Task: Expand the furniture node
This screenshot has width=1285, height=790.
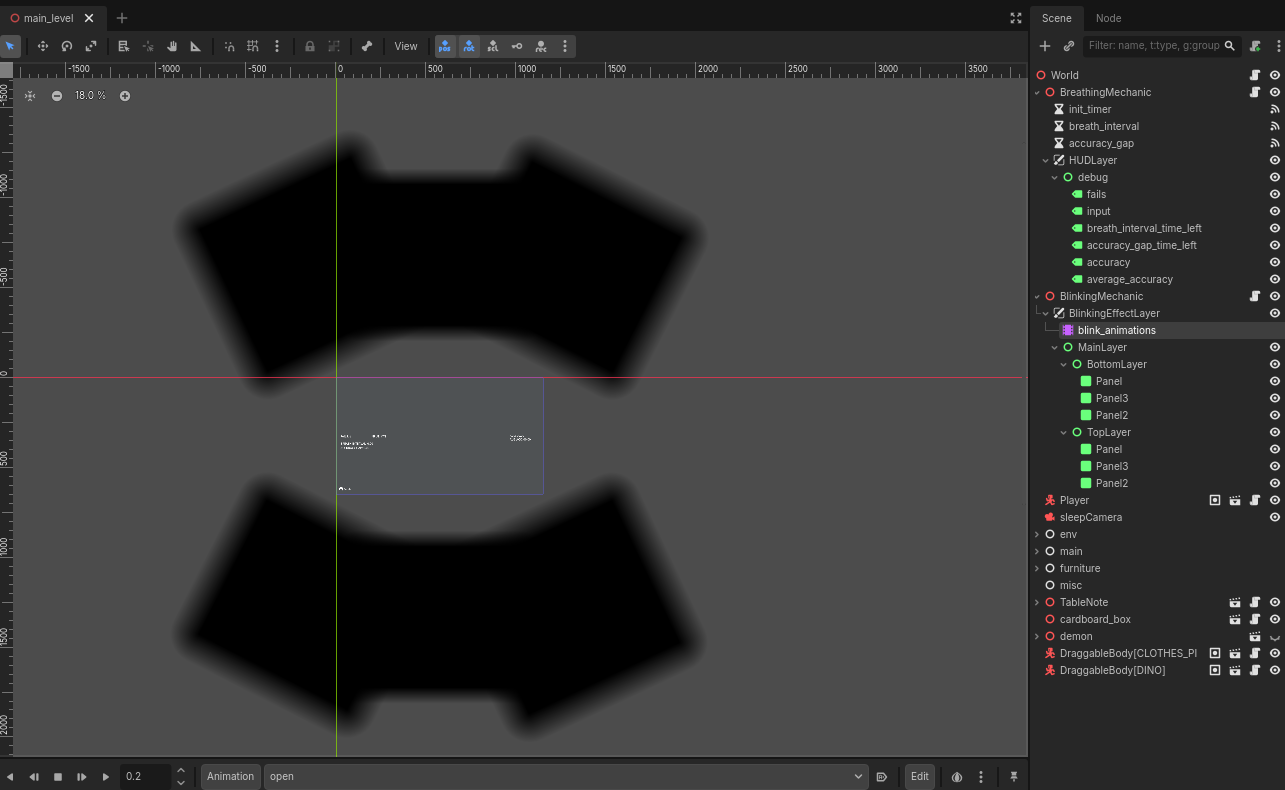Action: pyautogui.click(x=1037, y=568)
